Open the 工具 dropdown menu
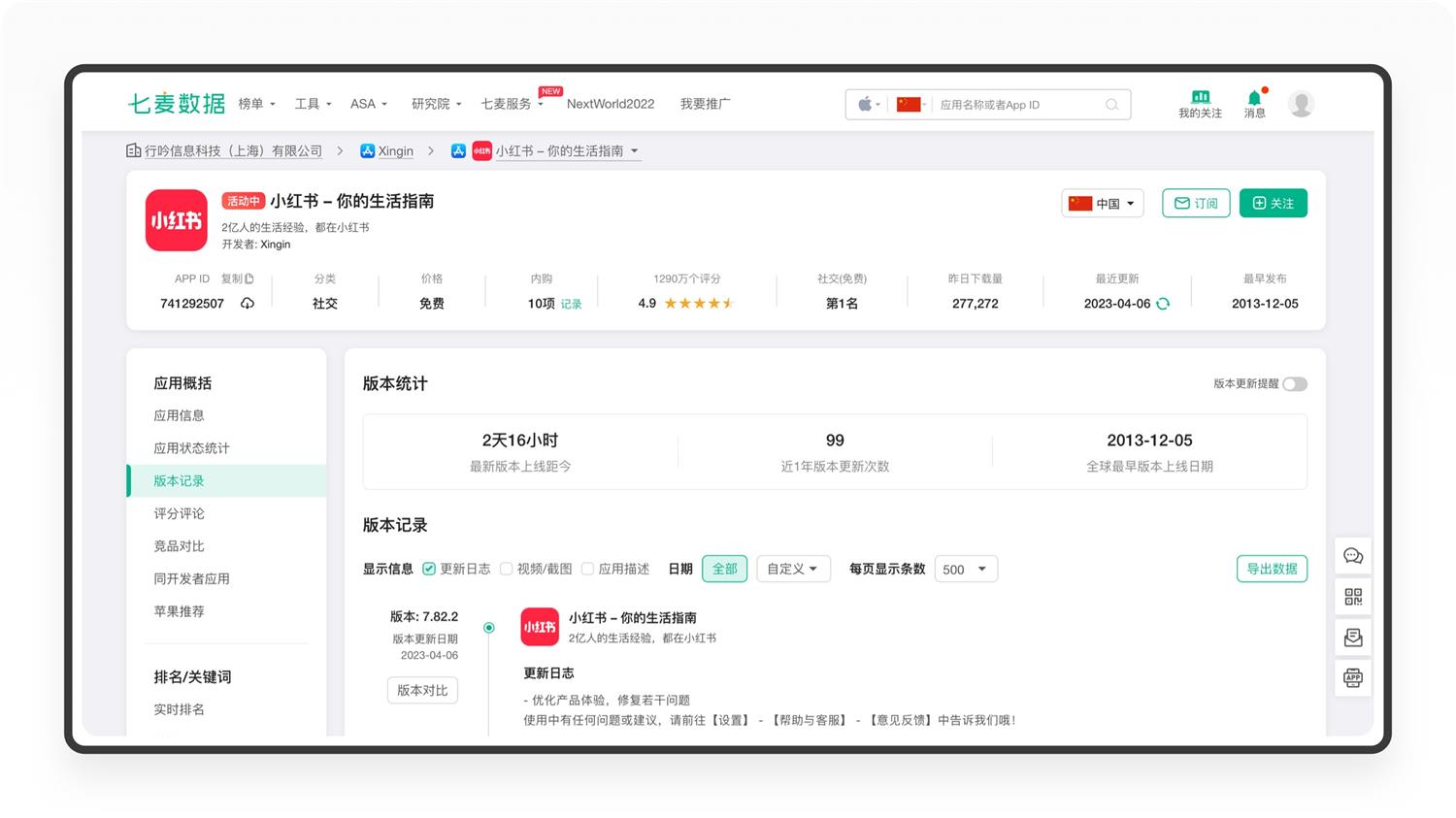This screenshot has width=1456, height=818. click(x=314, y=104)
